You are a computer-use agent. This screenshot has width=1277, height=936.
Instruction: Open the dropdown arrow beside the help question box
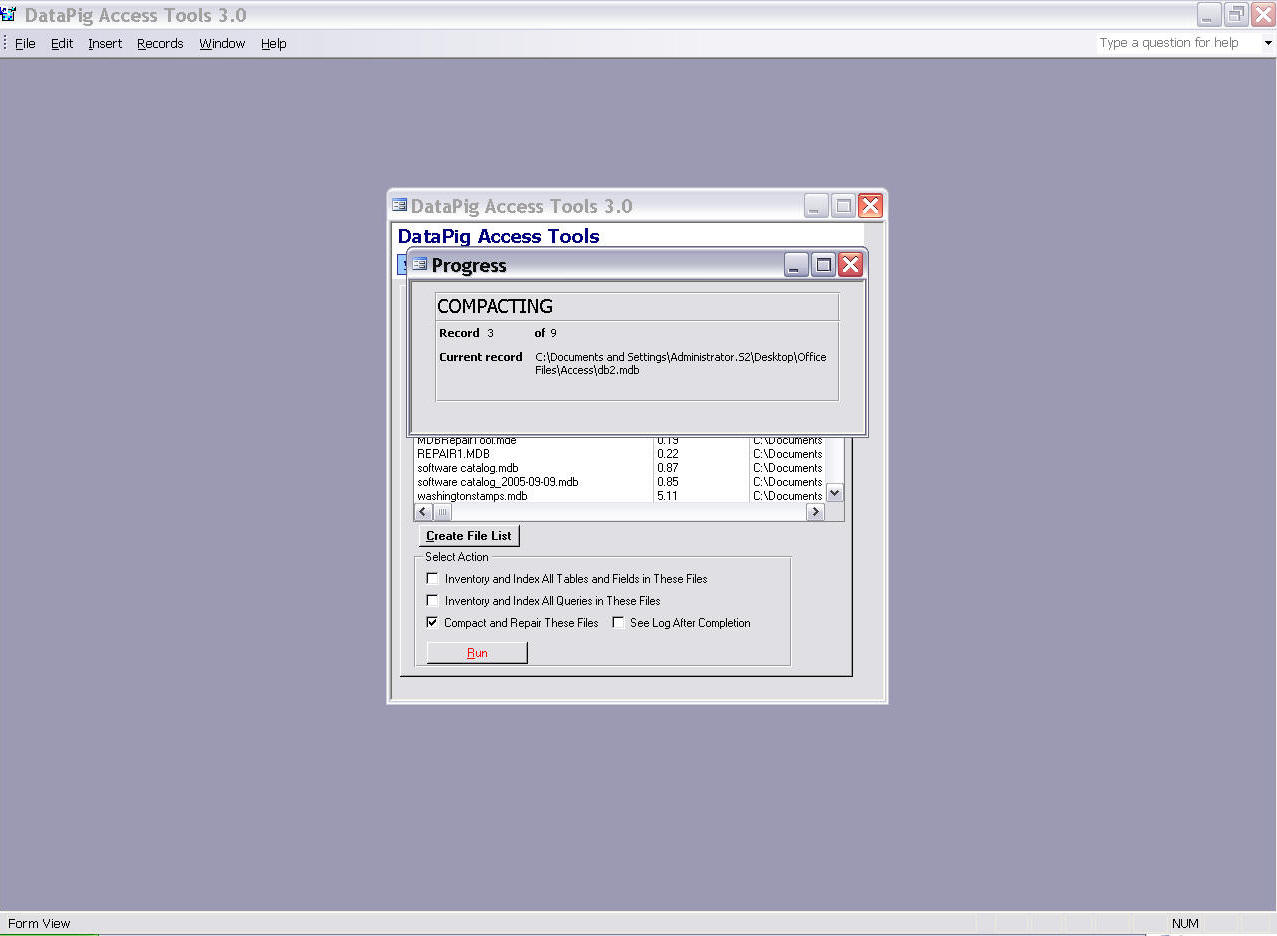[1268, 43]
